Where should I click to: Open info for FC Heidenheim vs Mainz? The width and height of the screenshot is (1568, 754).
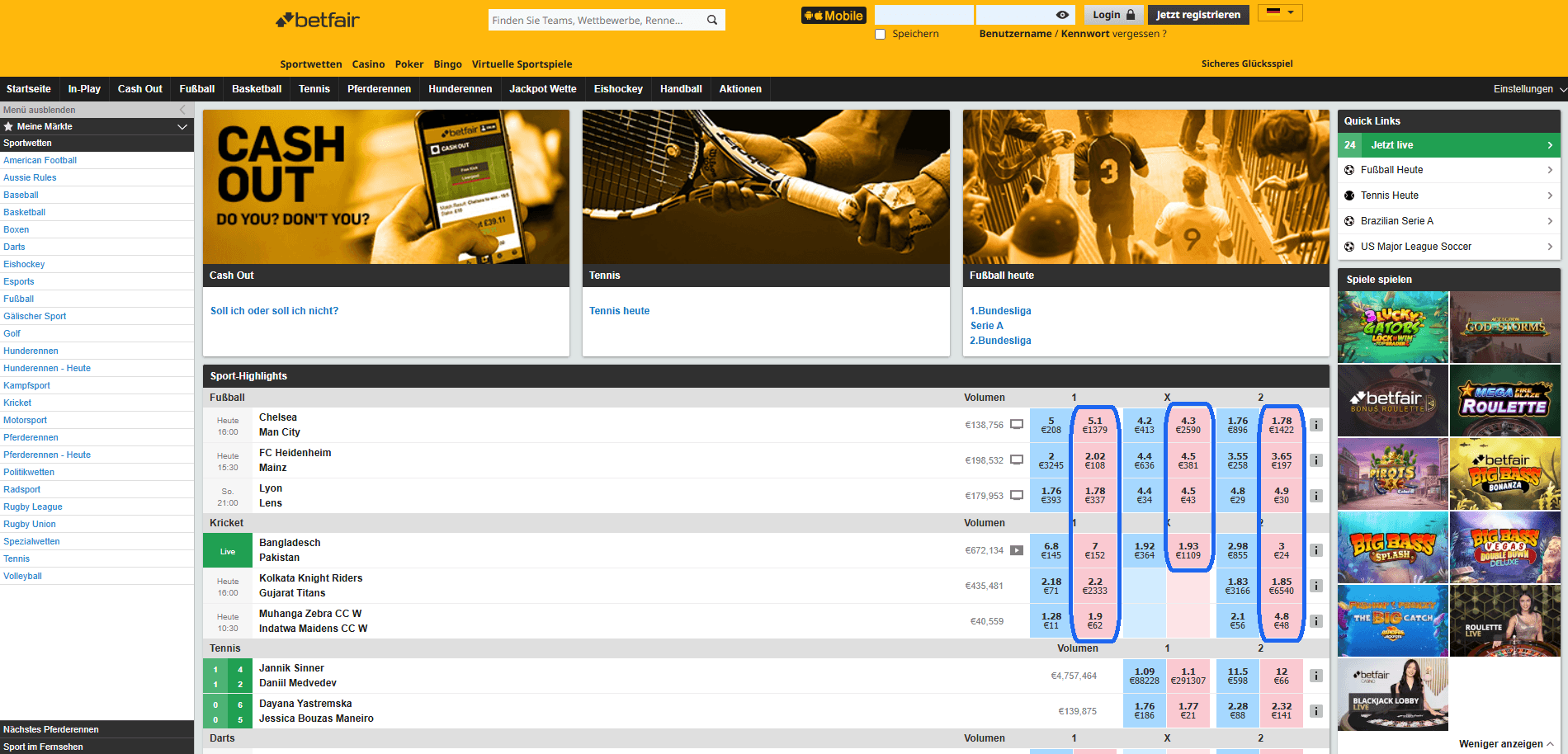pyautogui.click(x=1316, y=460)
